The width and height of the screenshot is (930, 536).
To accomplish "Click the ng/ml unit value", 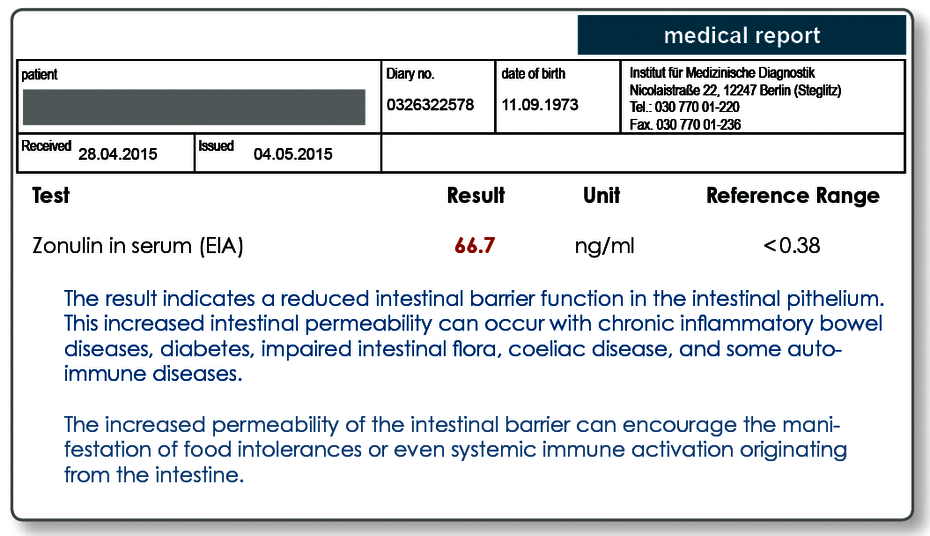I will tap(604, 246).
